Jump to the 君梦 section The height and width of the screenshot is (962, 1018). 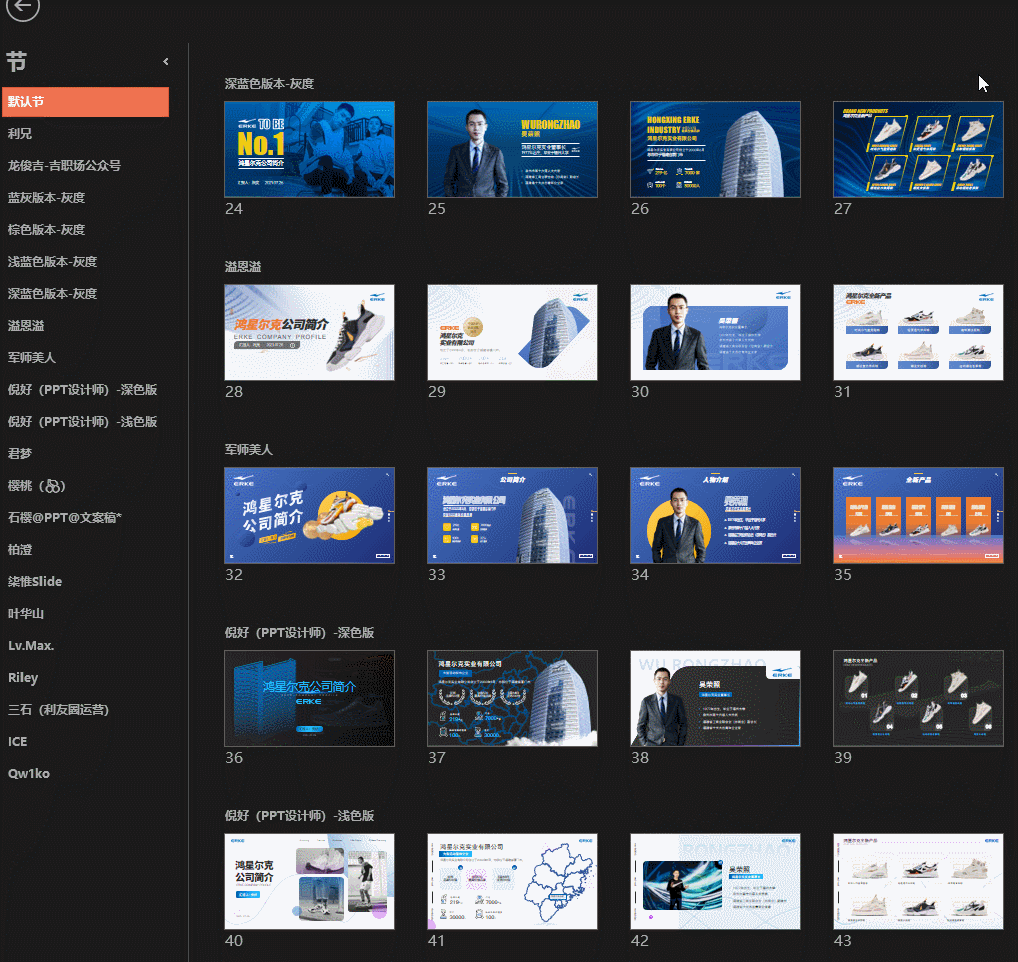tap(19, 454)
